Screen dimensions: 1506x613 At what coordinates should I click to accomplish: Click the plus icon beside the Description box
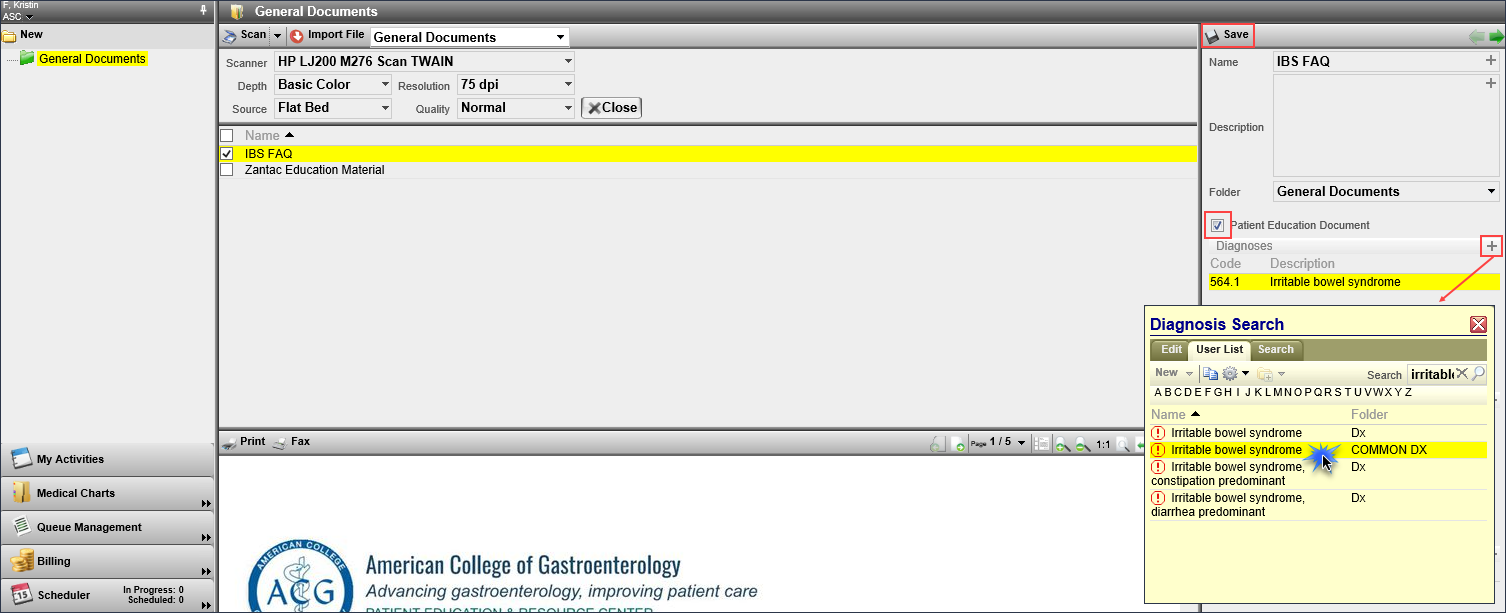tap(1491, 84)
